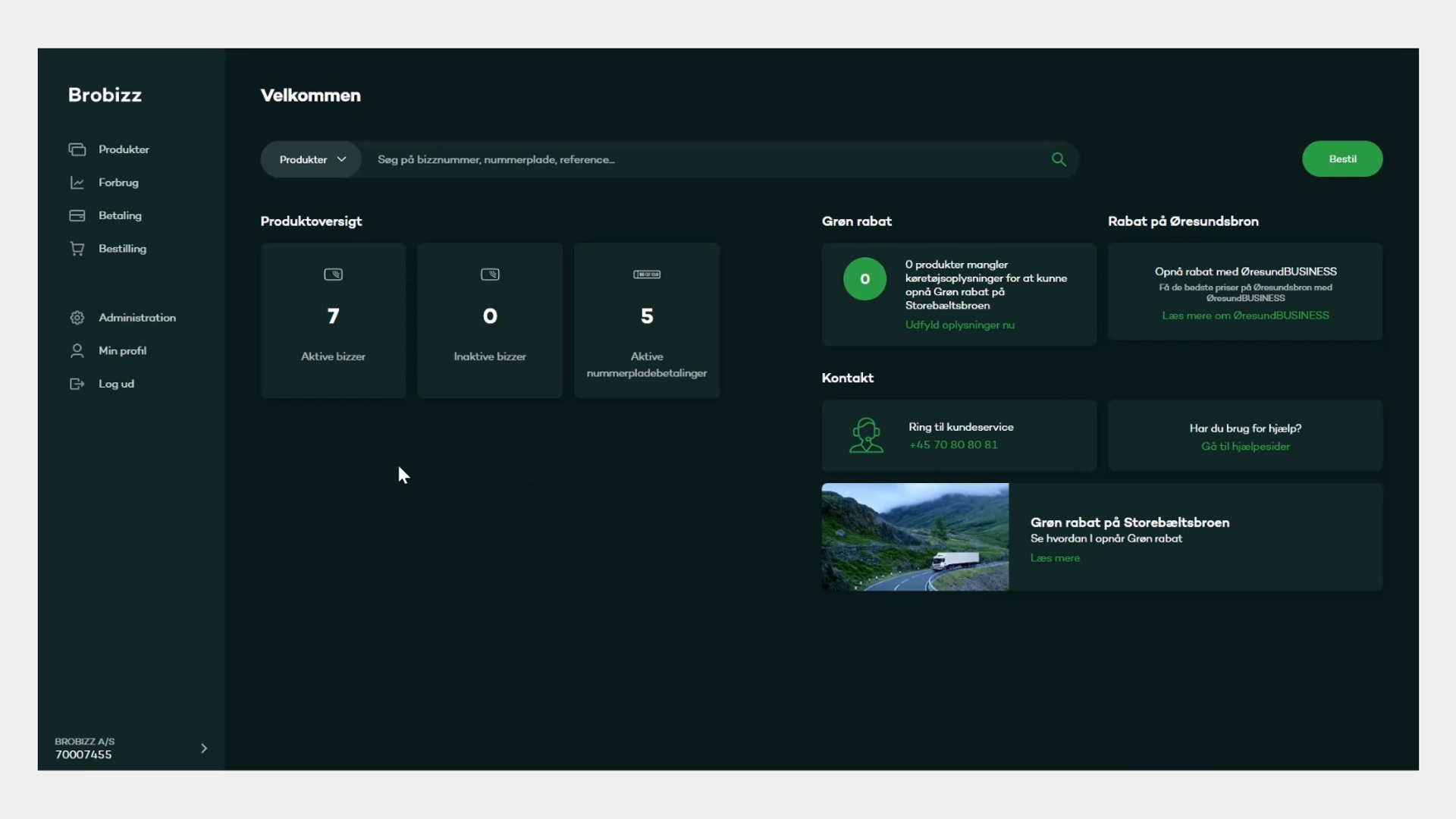This screenshot has width=1456, height=819.
Task: Click the green circle showing 0
Action: 864,279
